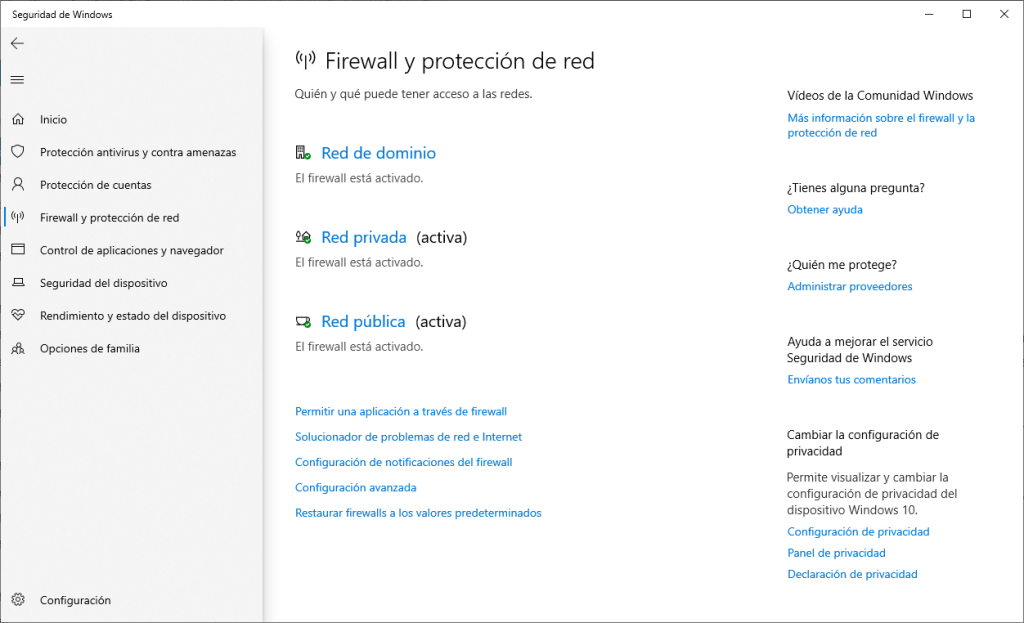Open the Red de dominio settings

tap(378, 153)
